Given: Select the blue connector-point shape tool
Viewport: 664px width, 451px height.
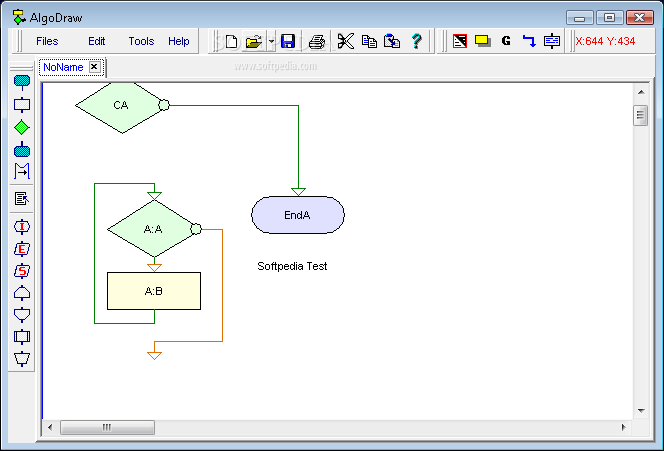Looking at the screenshot, I should (22, 150).
